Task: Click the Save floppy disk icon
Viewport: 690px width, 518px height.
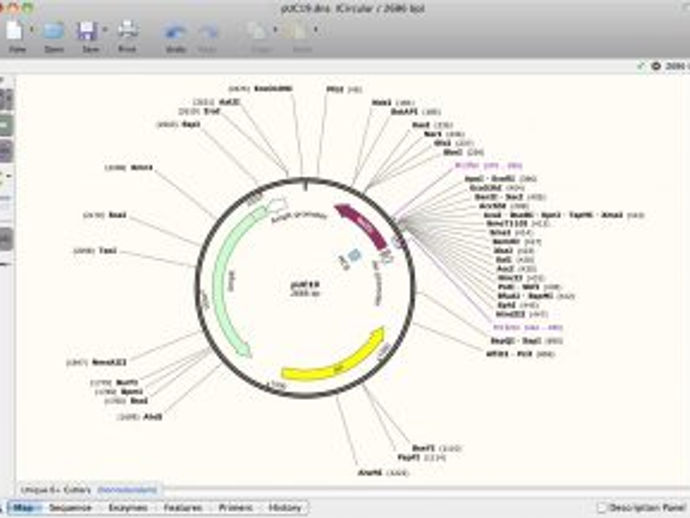Action: (x=87, y=31)
